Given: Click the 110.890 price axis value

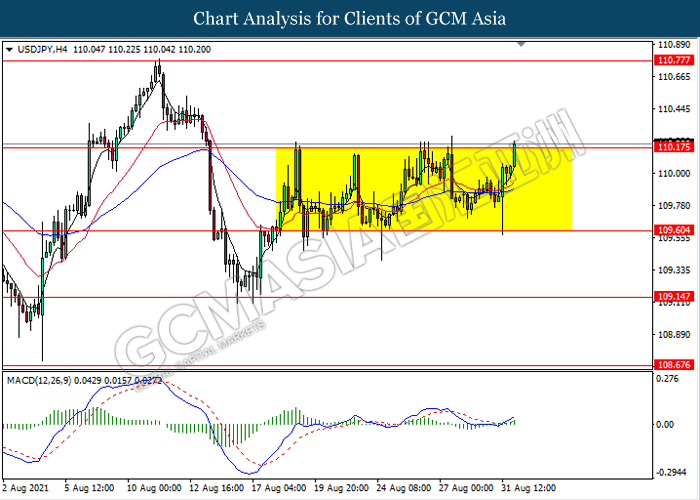Looking at the screenshot, I should click(674, 45).
